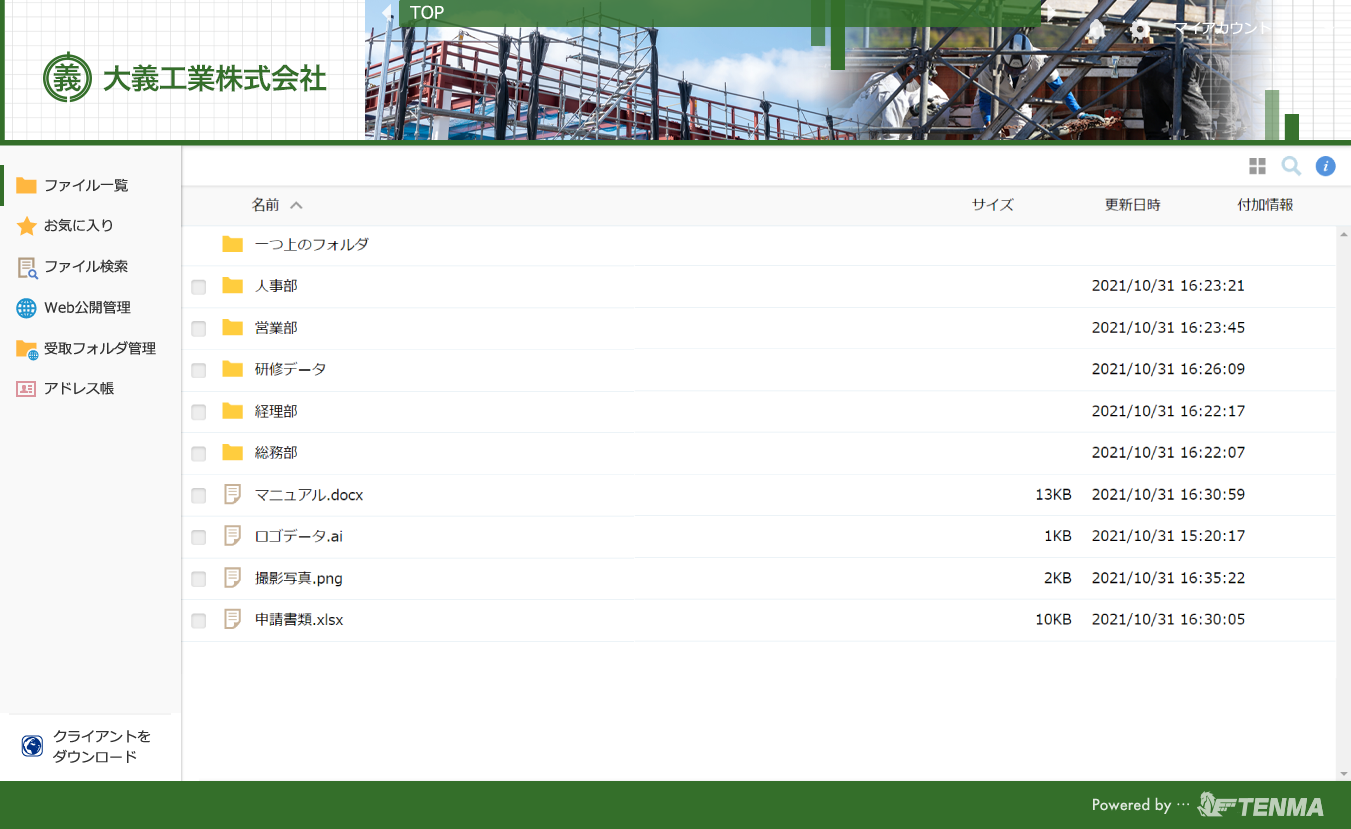Click the 経理部 folder icon
This screenshot has width=1351, height=829.
click(x=233, y=411)
